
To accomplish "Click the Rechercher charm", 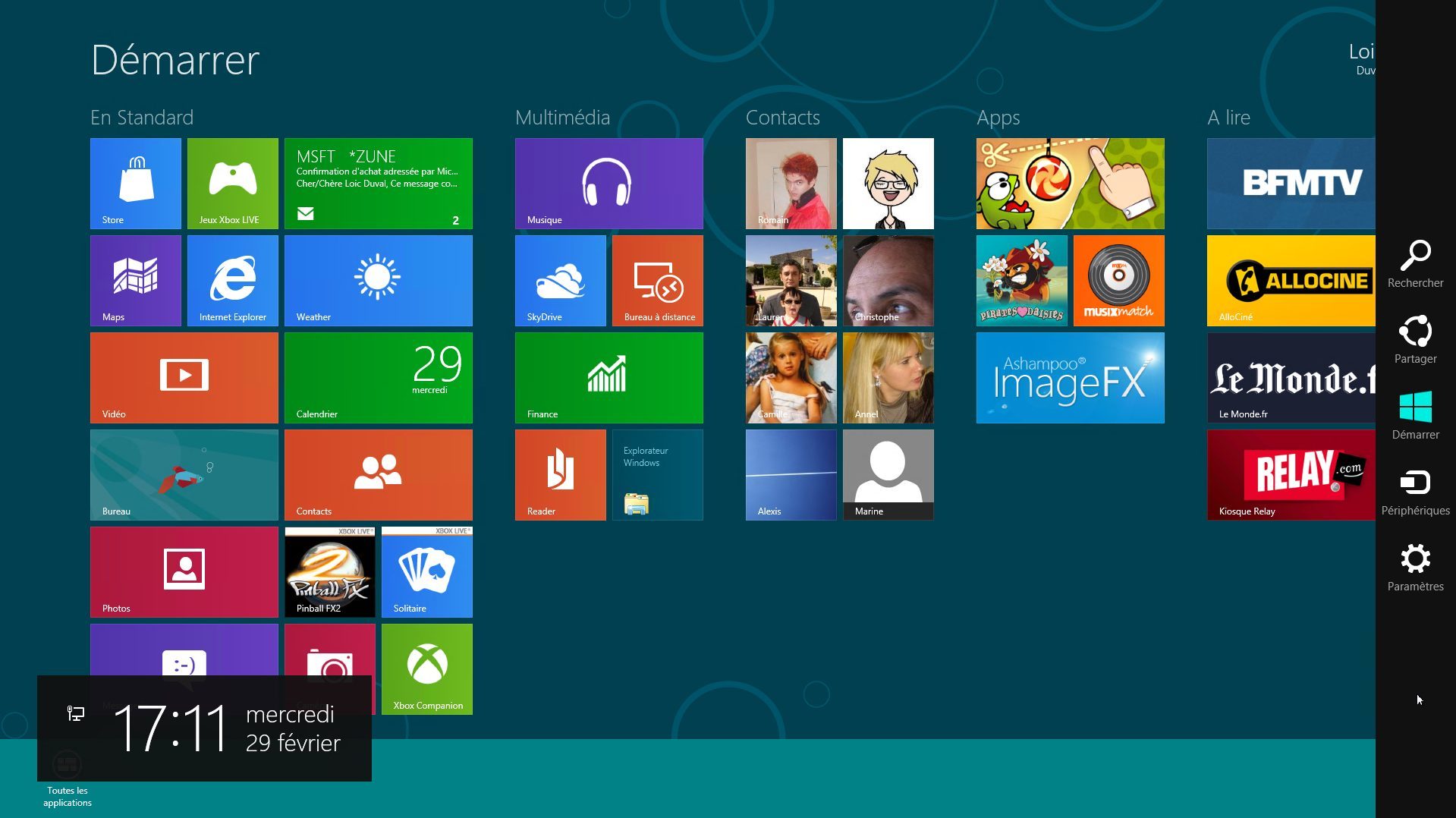I will point(1415,263).
